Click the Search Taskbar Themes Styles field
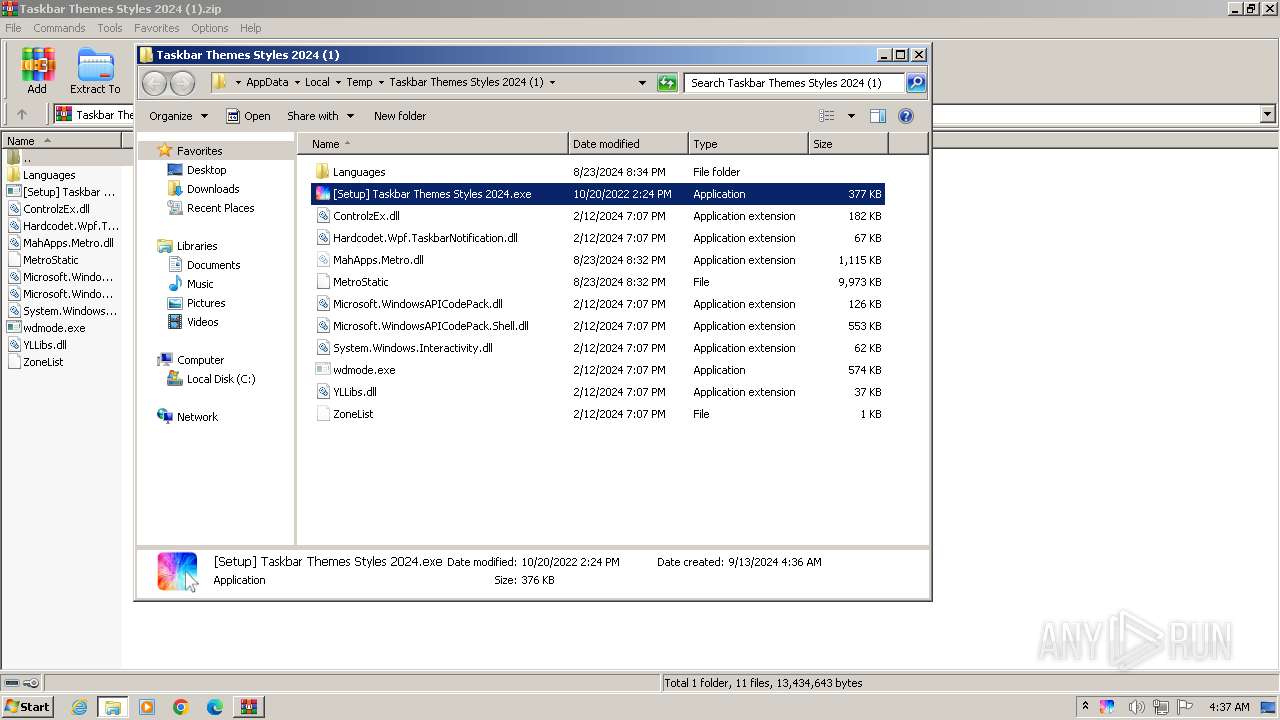1280x720 pixels. coord(795,83)
